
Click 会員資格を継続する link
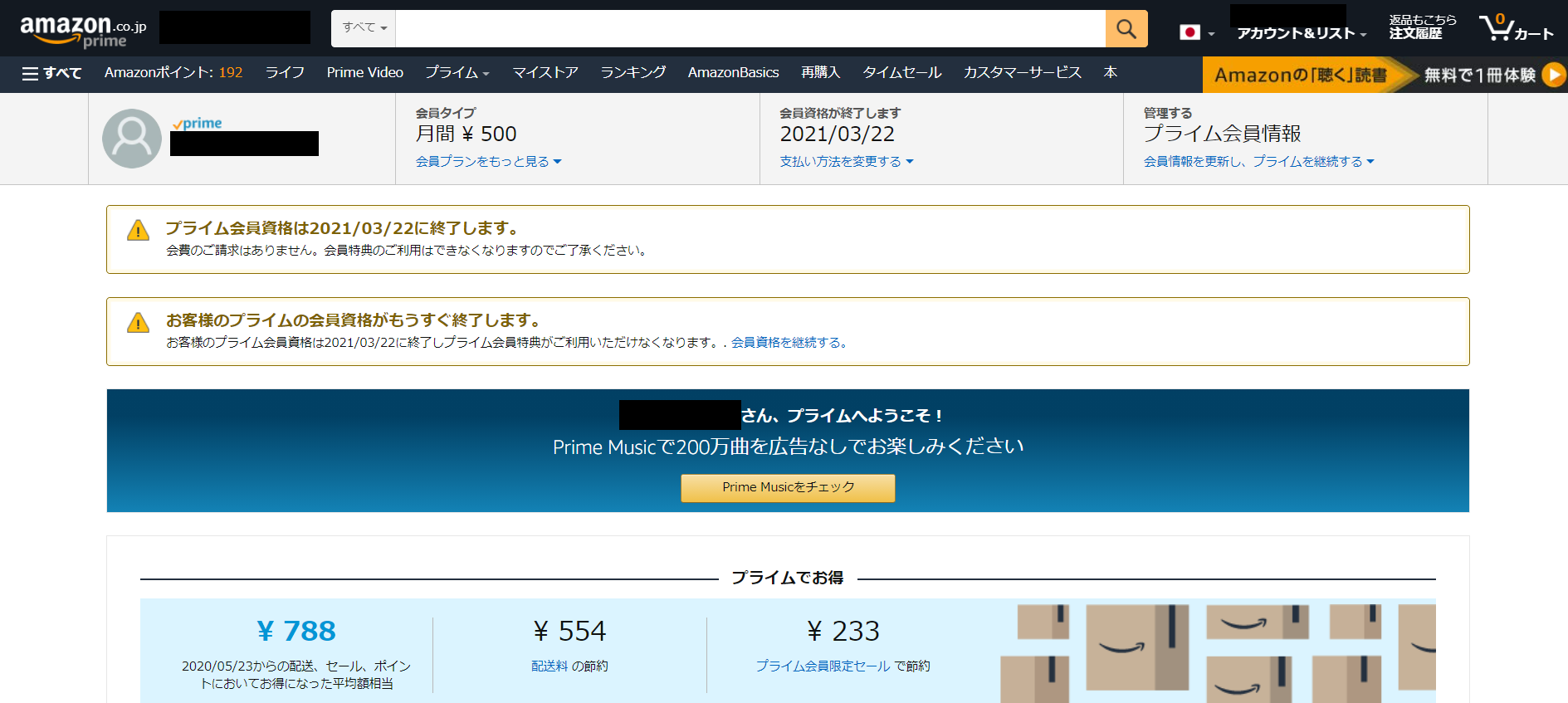click(x=789, y=343)
